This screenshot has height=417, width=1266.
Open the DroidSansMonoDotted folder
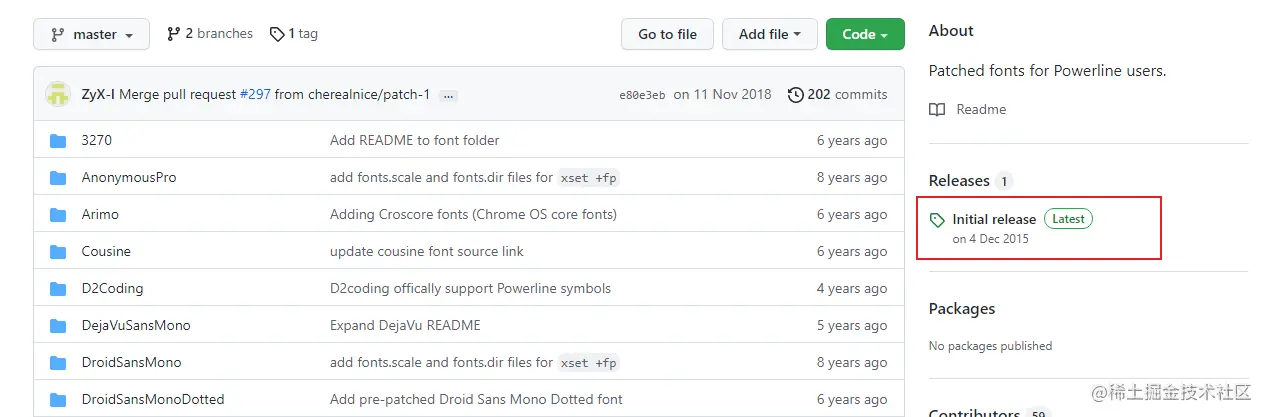coord(153,400)
